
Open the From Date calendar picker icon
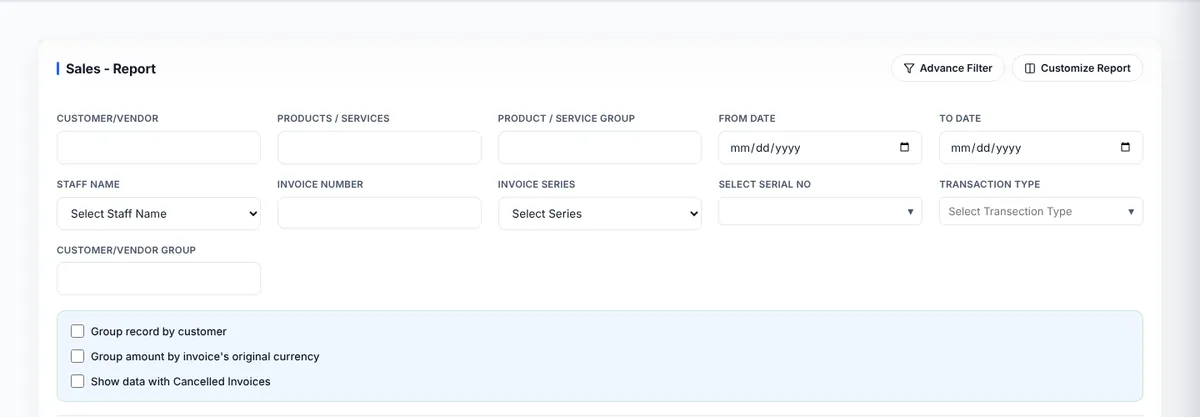click(905, 147)
